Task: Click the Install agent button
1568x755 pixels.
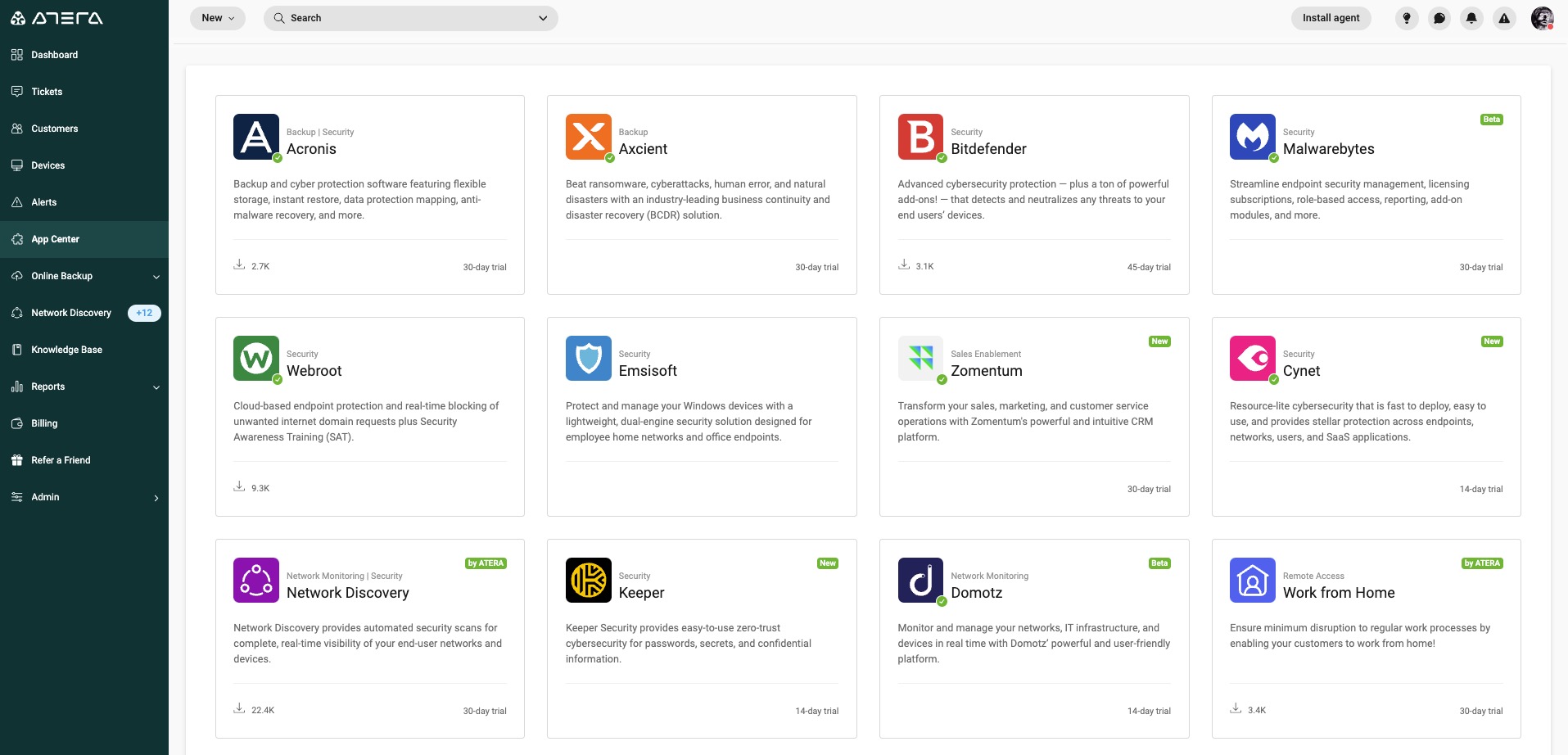Action: pyautogui.click(x=1331, y=18)
